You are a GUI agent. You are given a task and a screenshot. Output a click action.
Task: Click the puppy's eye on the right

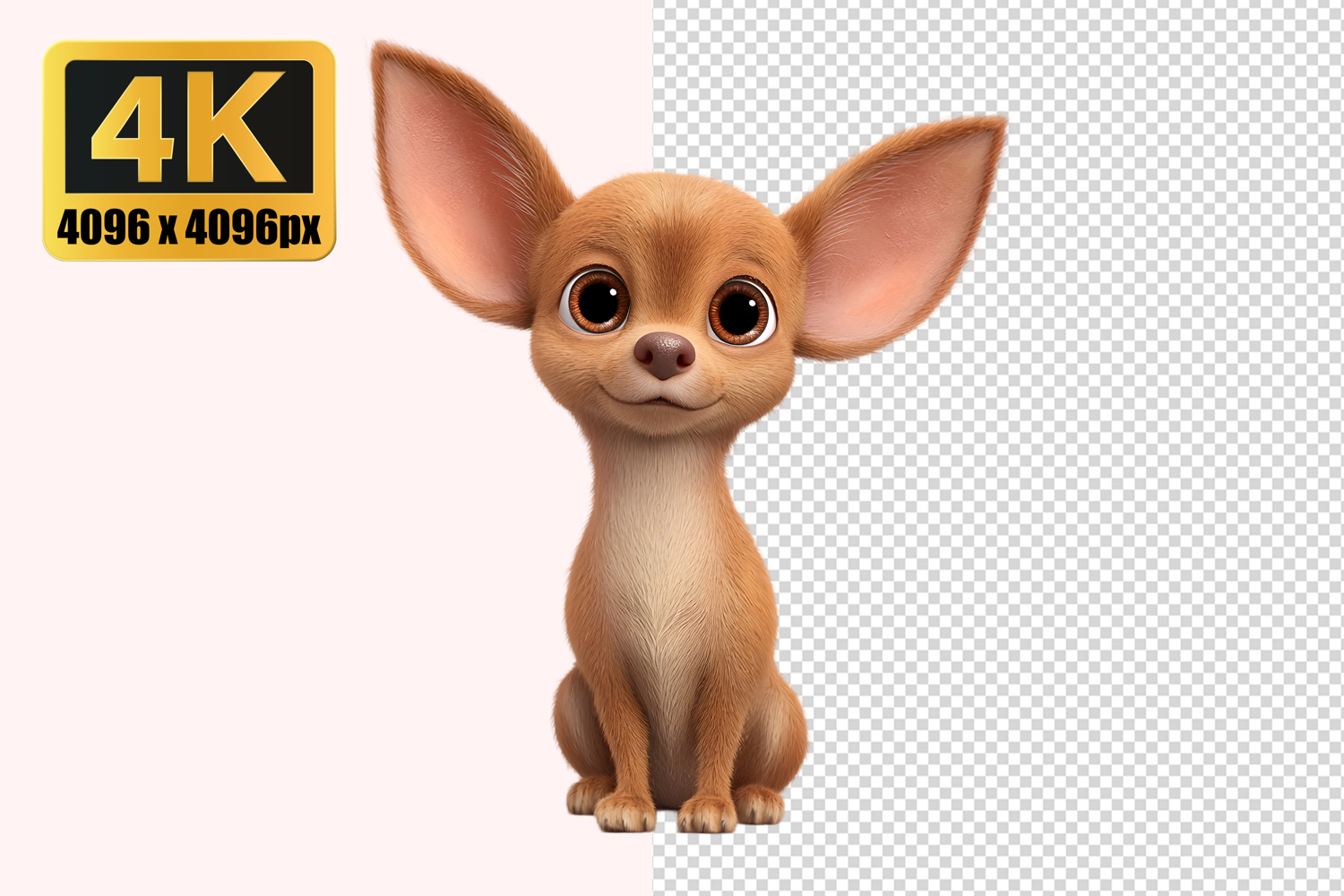click(740, 312)
